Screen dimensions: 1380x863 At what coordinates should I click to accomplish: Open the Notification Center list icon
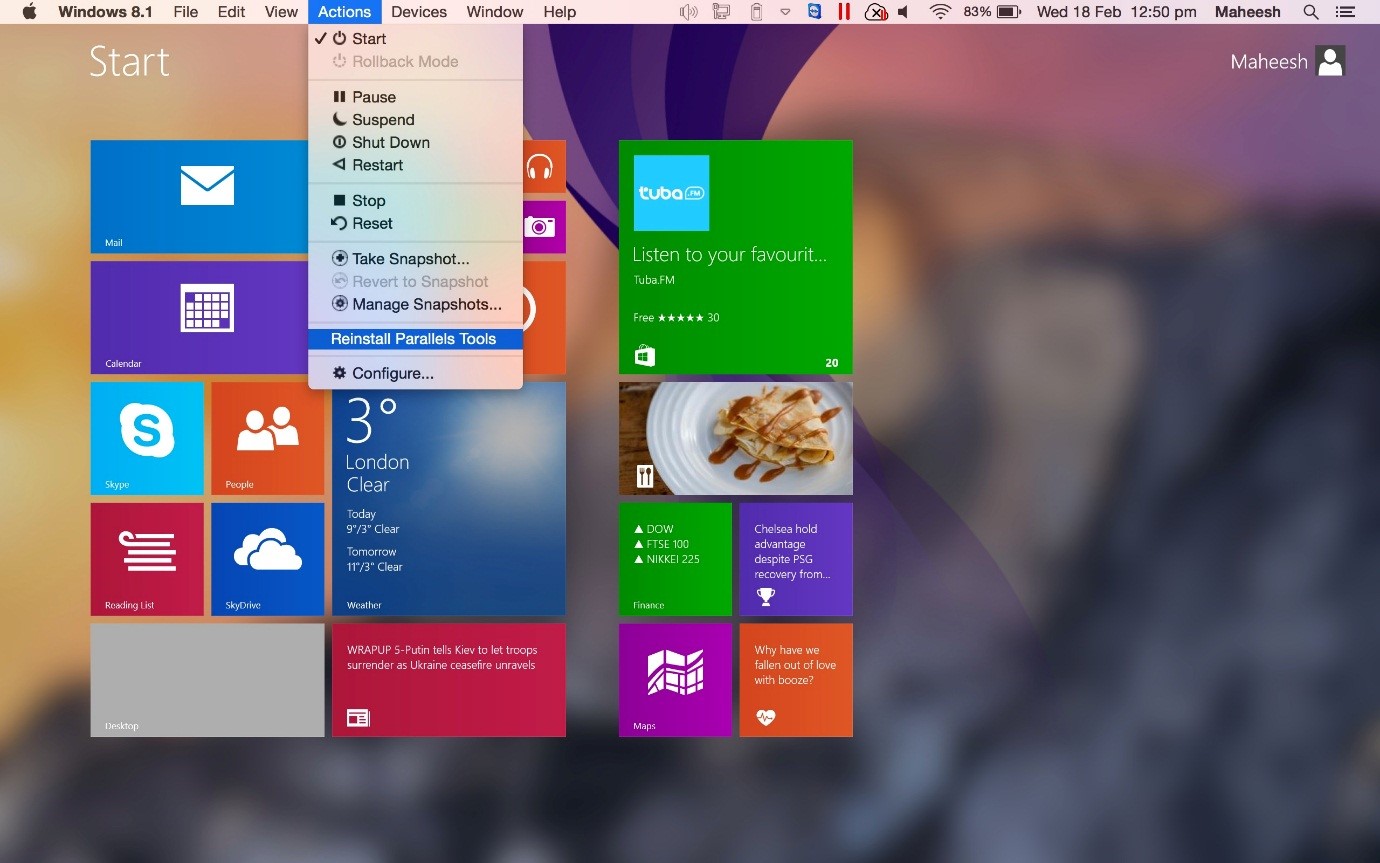(1346, 12)
